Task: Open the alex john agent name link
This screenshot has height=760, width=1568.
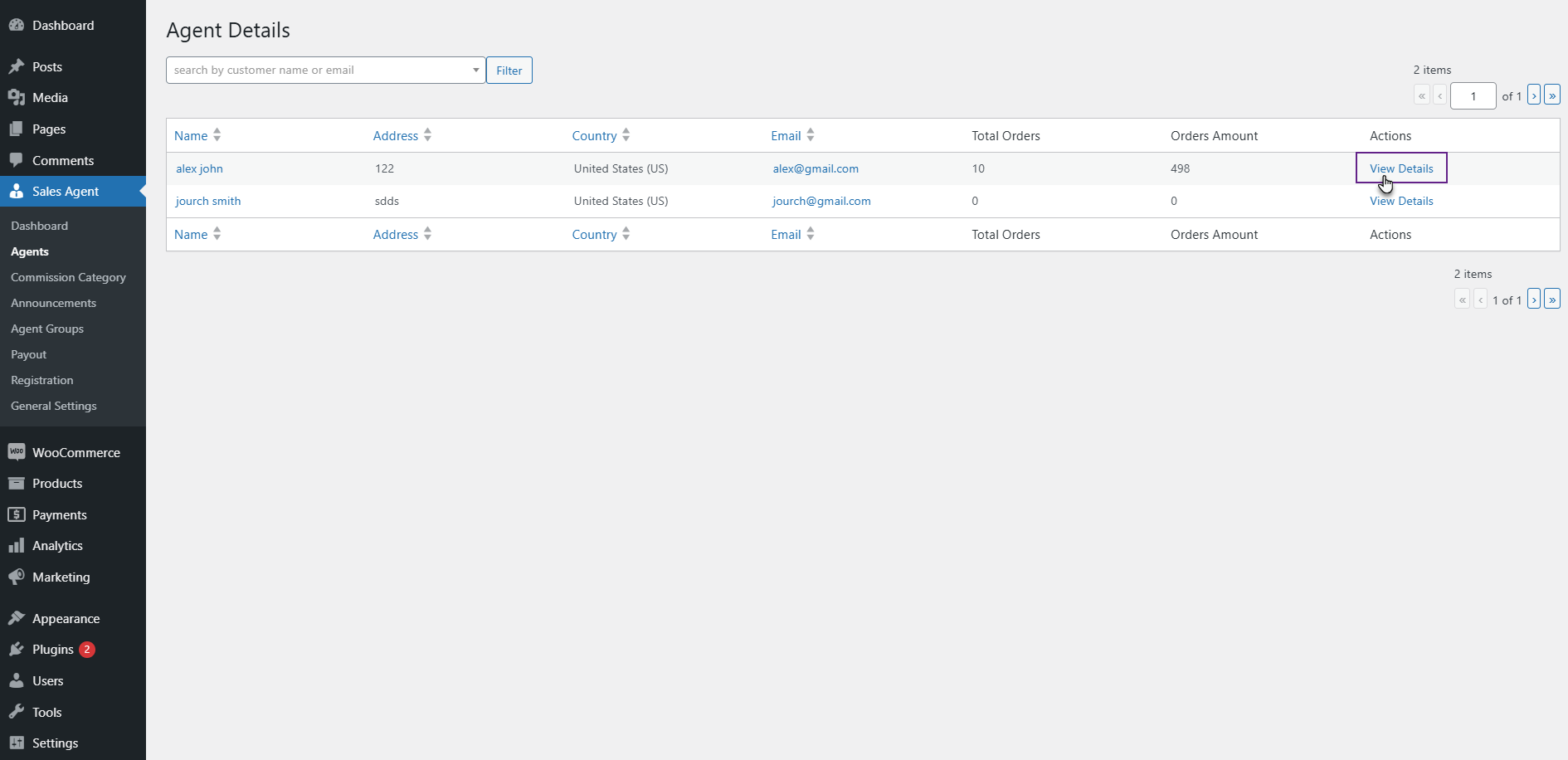Action: [199, 168]
